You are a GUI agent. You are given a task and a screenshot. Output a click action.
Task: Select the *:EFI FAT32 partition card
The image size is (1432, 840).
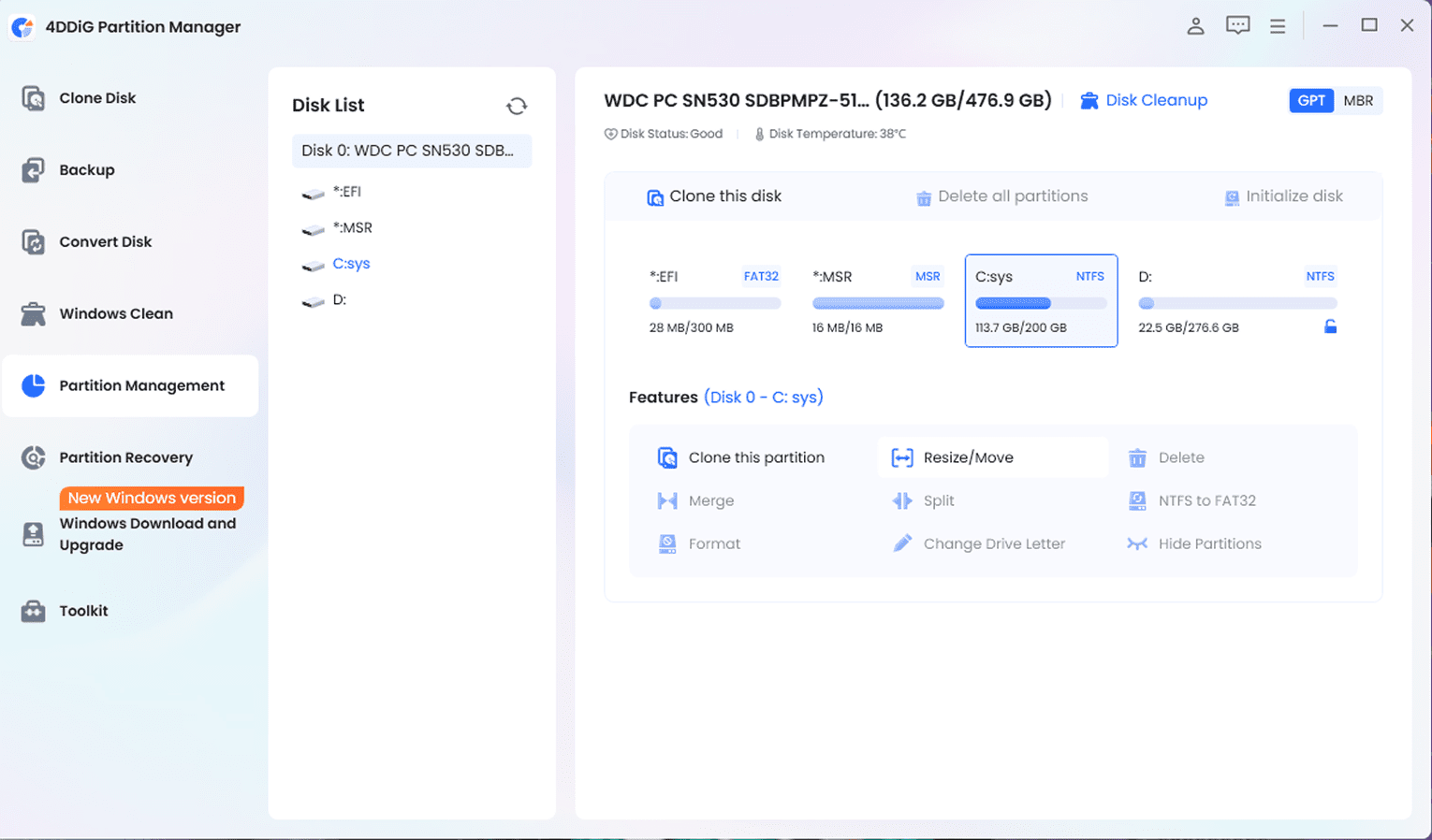(x=715, y=301)
